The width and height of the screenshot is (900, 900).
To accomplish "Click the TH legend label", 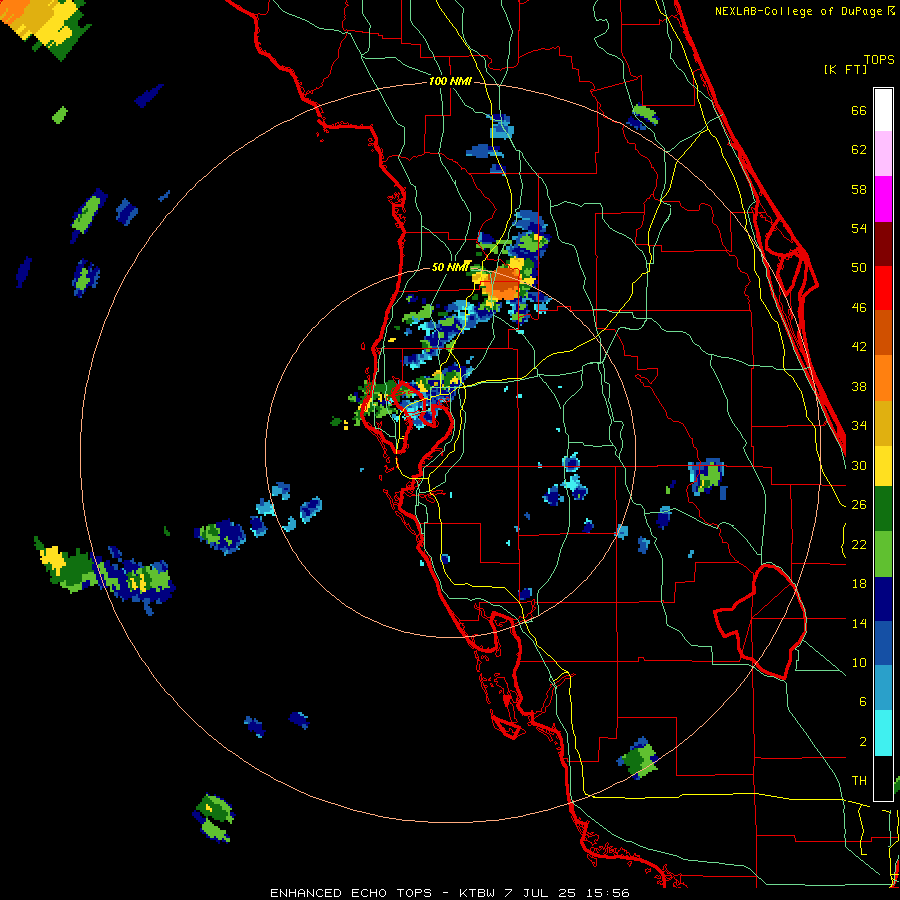I will [x=859, y=780].
